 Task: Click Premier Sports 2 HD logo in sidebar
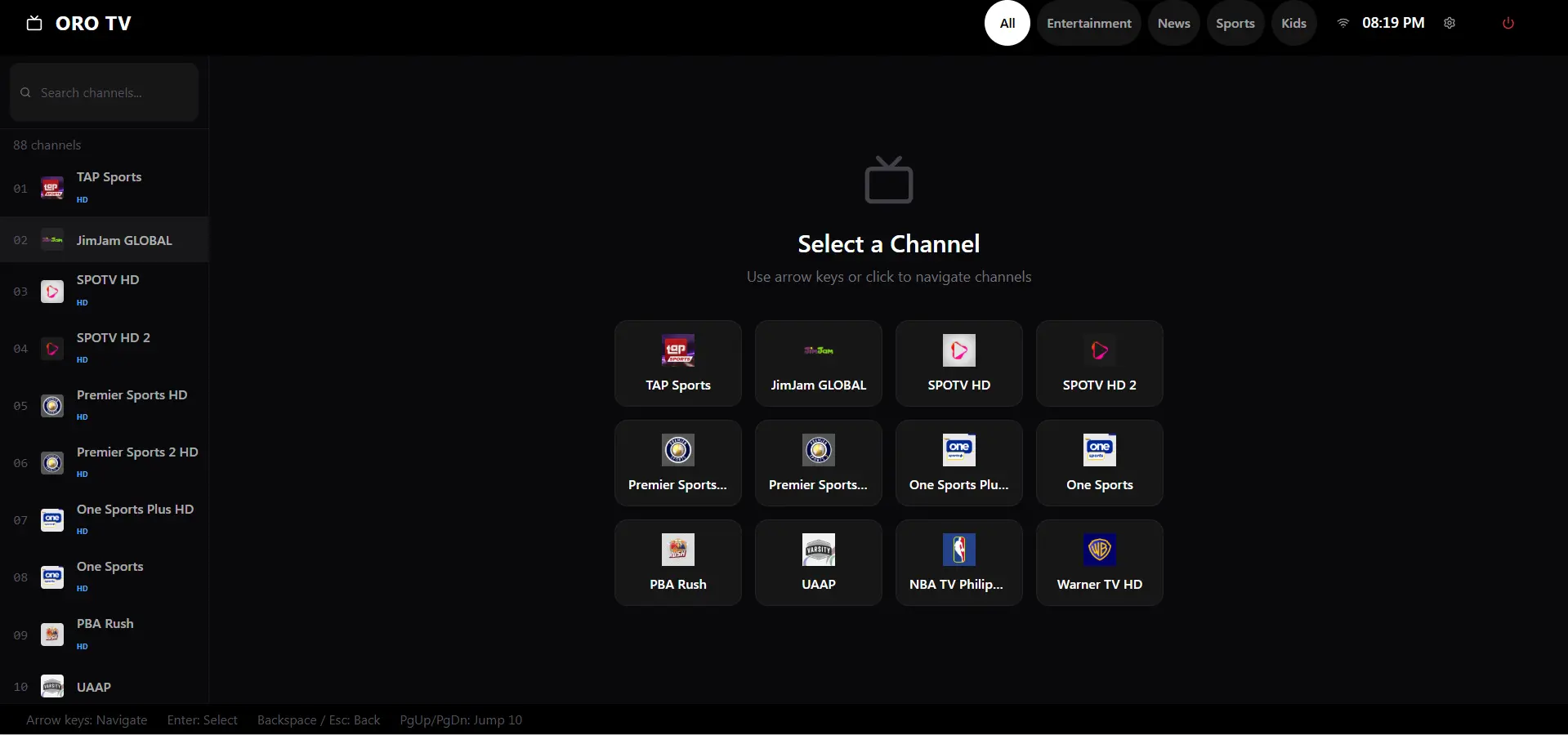click(x=52, y=463)
